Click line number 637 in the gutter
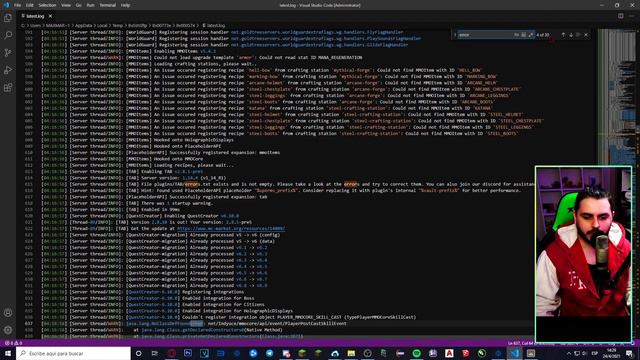 point(29,323)
